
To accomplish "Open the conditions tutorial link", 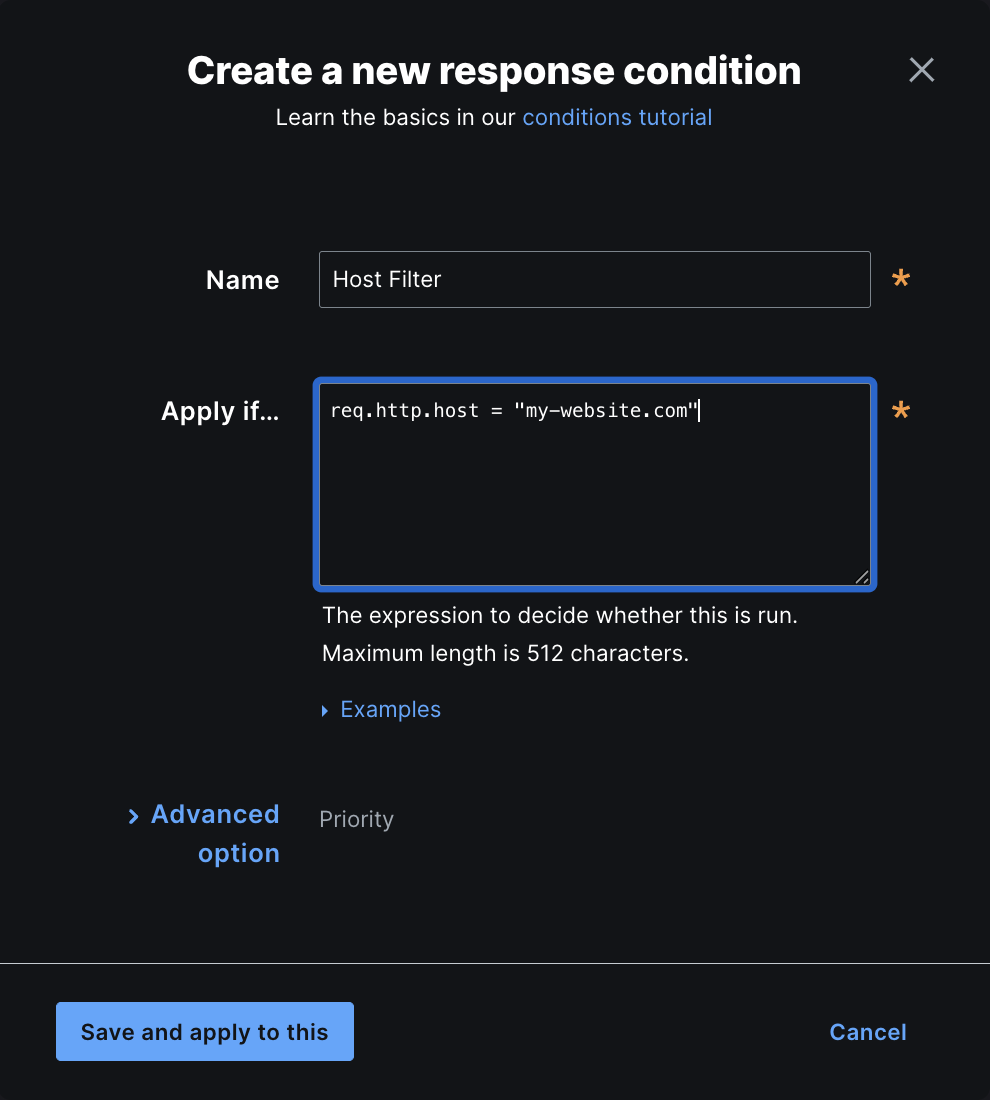I will point(617,117).
